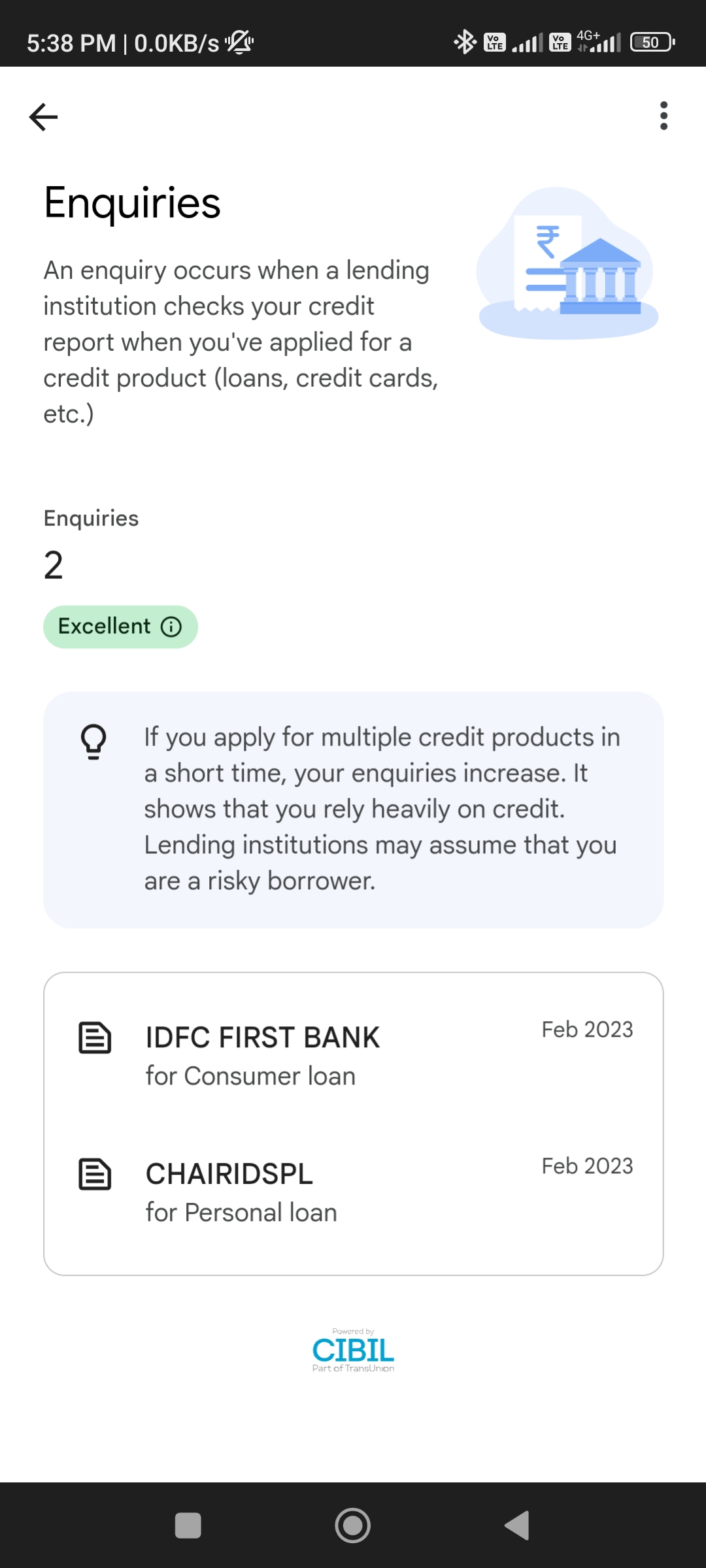Tap the battery indicator showing 50

point(651,42)
